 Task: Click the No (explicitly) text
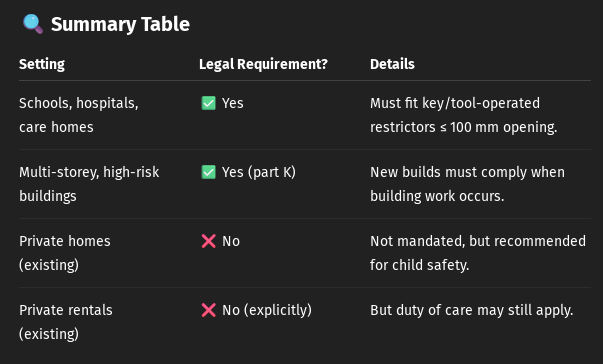pyautogui.click(x=267, y=310)
